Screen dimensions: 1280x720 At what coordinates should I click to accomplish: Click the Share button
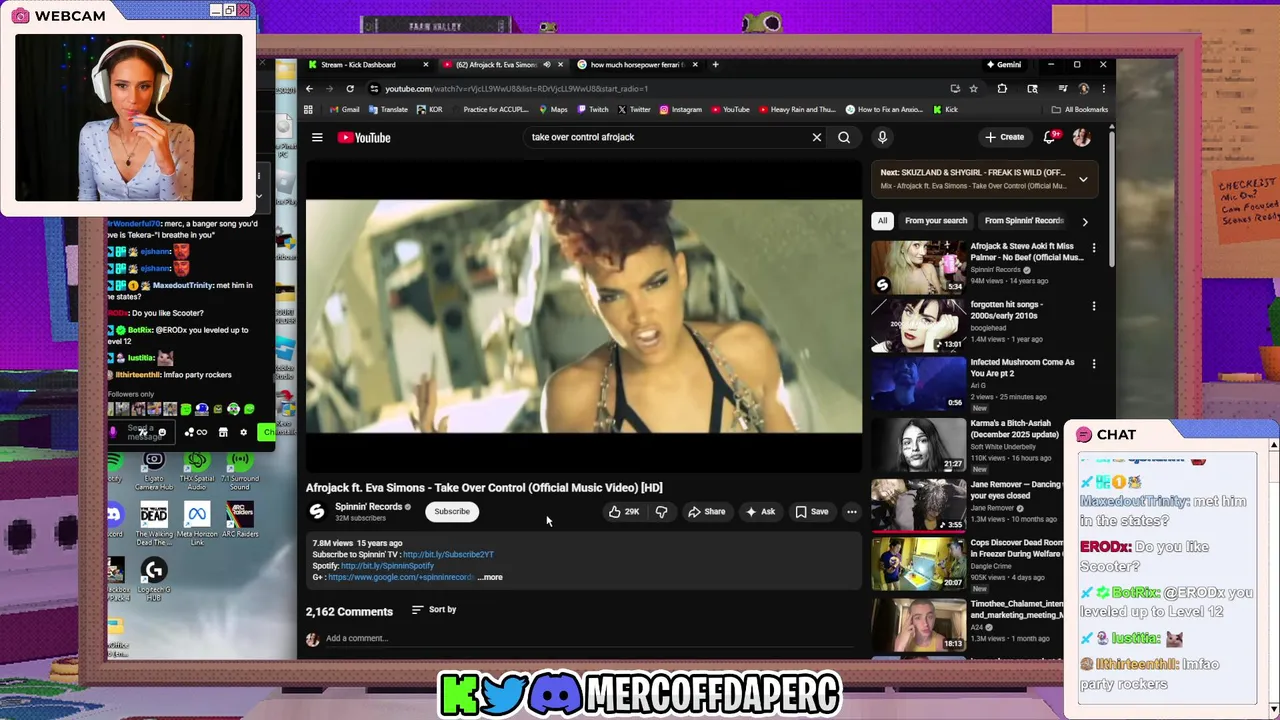tap(706, 512)
